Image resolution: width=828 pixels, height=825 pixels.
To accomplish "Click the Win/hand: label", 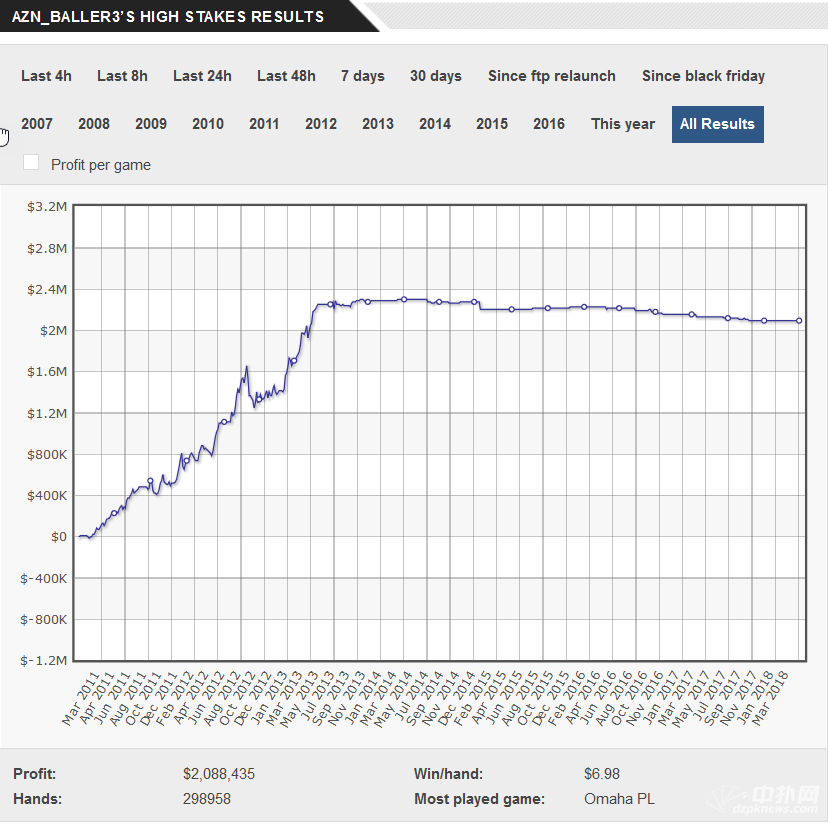I will tap(448, 774).
